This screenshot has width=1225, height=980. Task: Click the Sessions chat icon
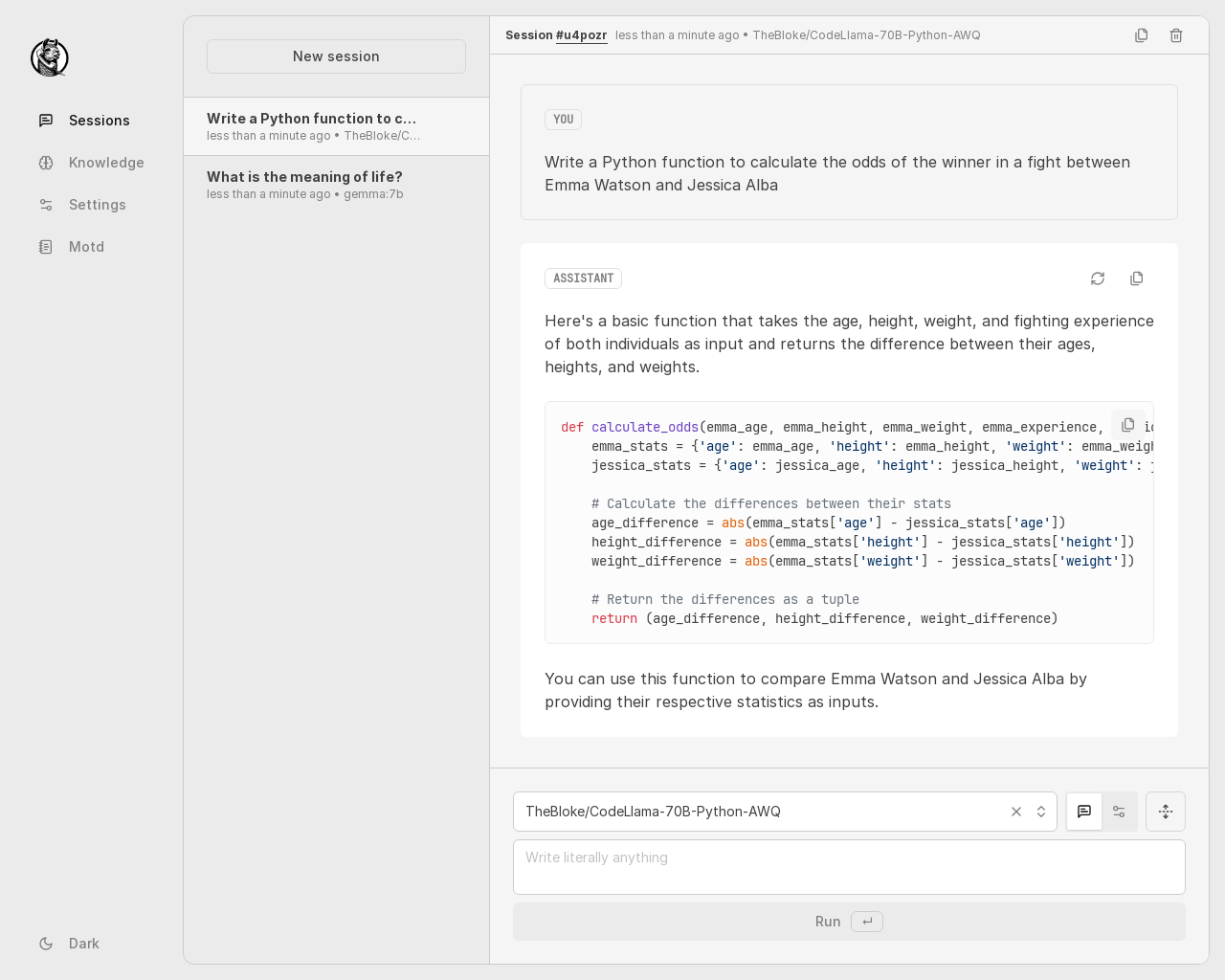46,121
